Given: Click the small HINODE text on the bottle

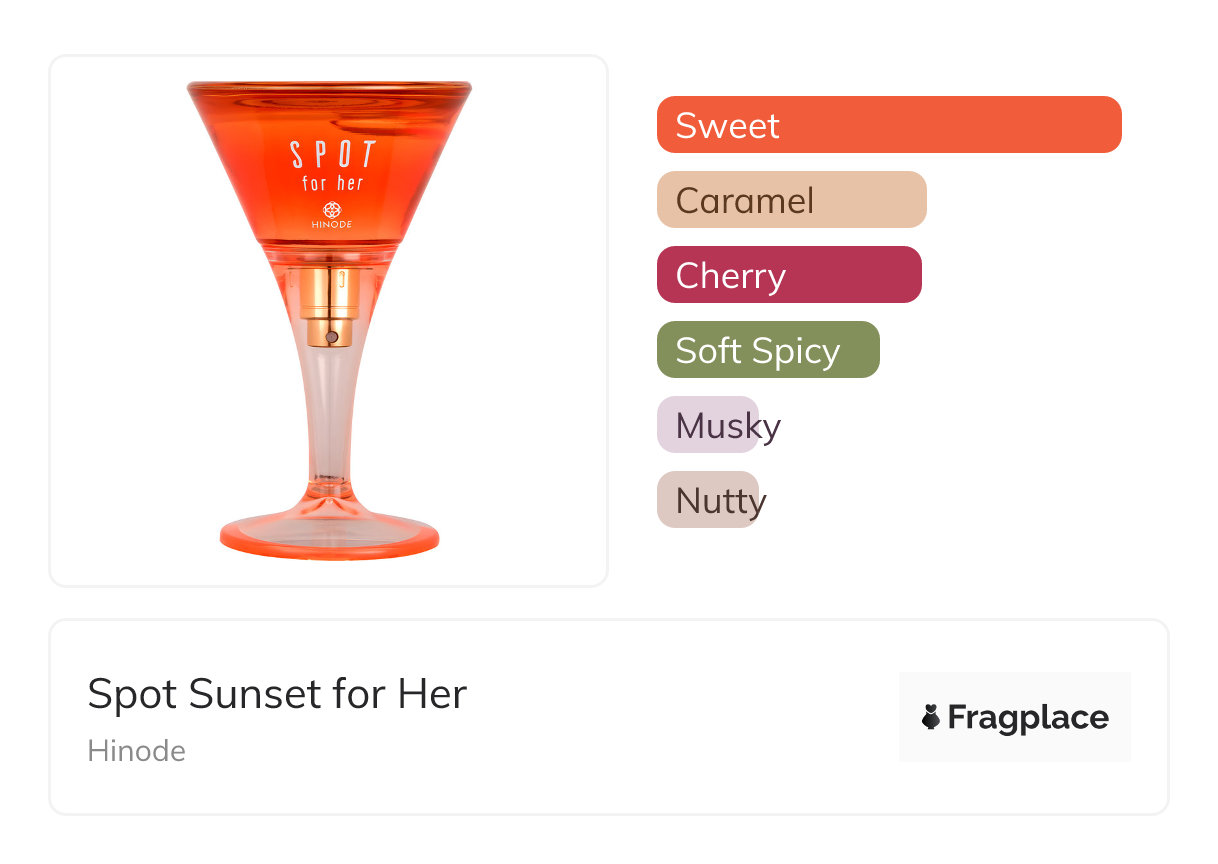Looking at the screenshot, I should [x=332, y=225].
